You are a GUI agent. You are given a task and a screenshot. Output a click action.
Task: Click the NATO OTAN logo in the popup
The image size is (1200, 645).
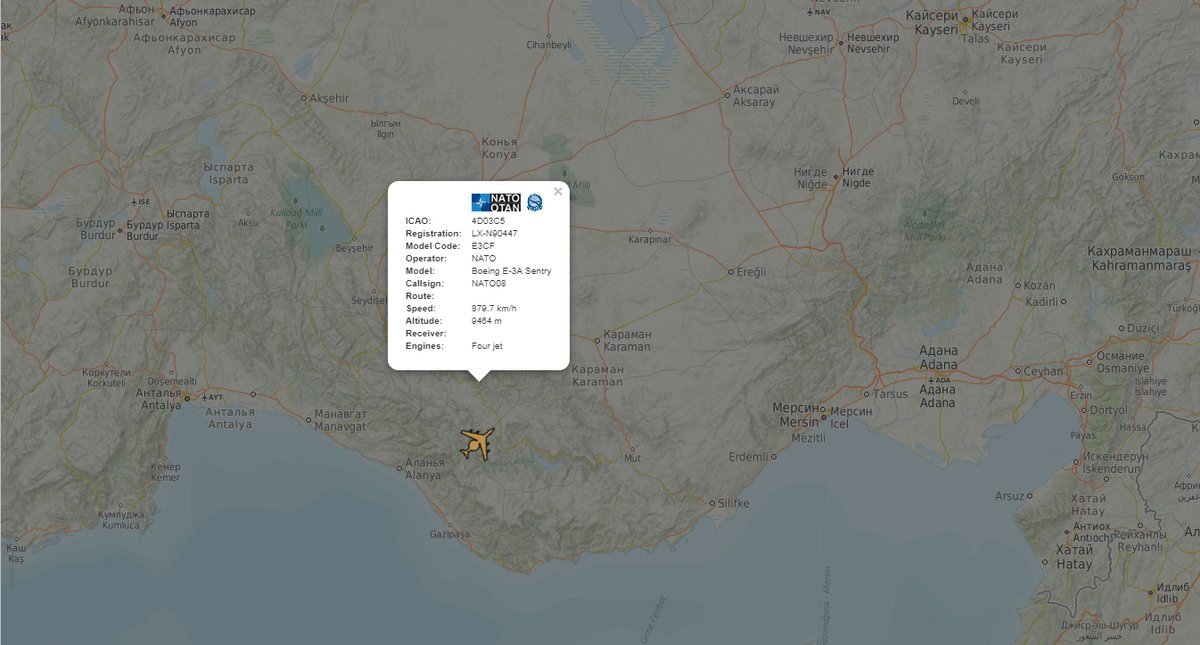click(x=496, y=202)
